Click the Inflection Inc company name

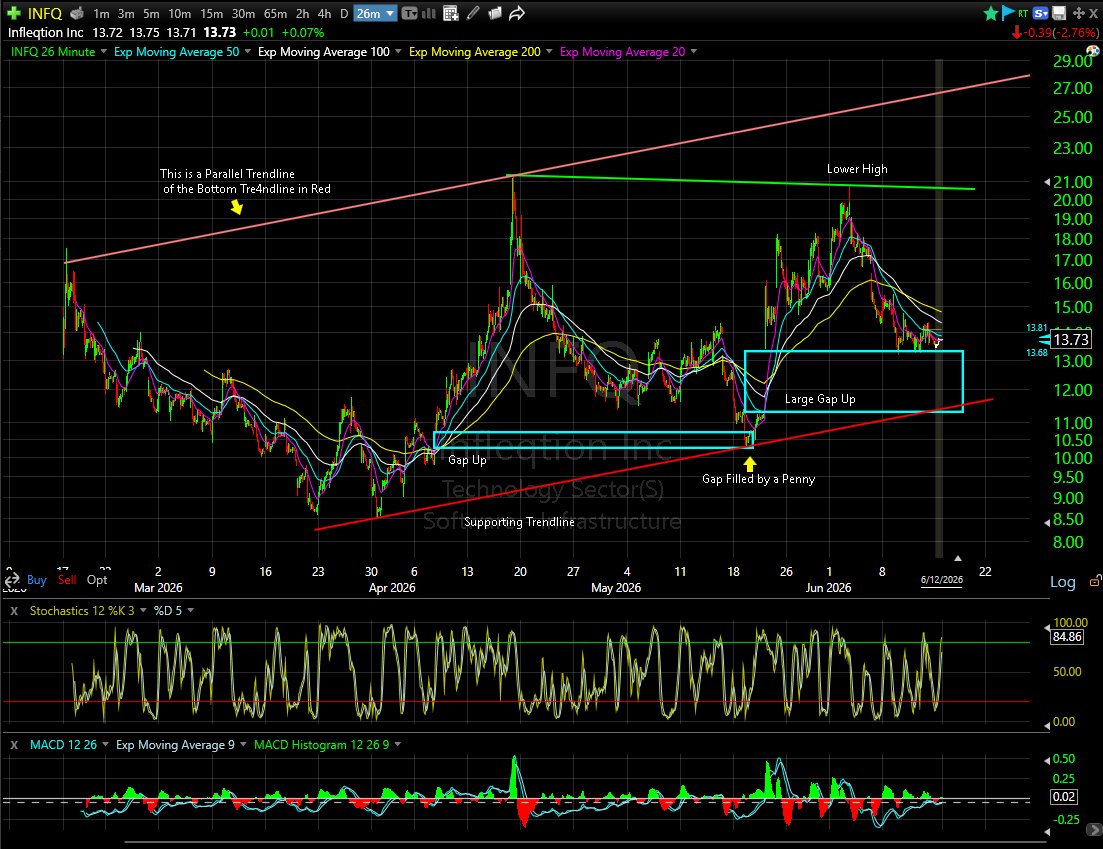pos(46,32)
